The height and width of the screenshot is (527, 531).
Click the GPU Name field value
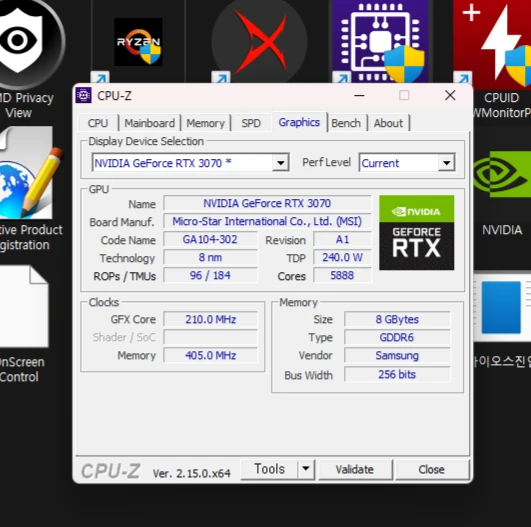[x=267, y=203]
